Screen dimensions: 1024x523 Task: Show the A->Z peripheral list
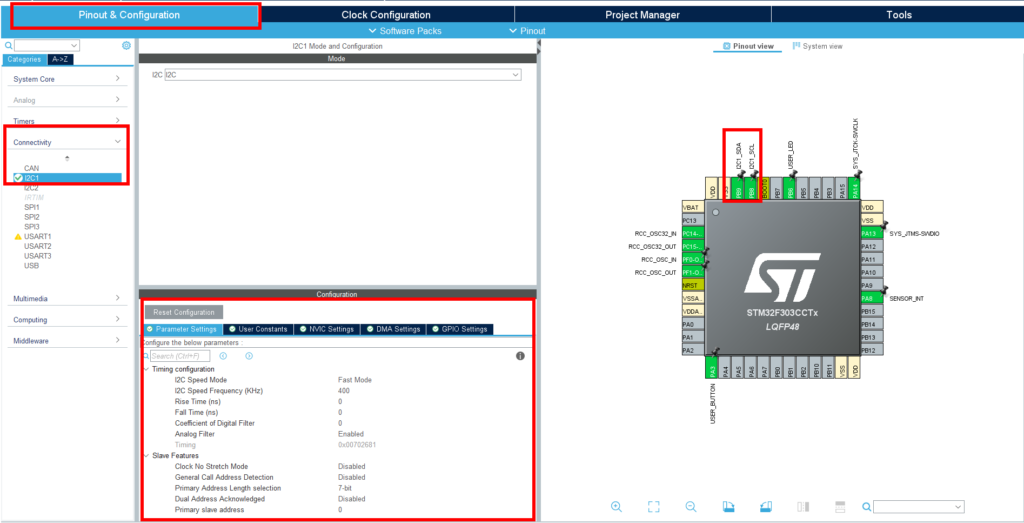tap(59, 59)
